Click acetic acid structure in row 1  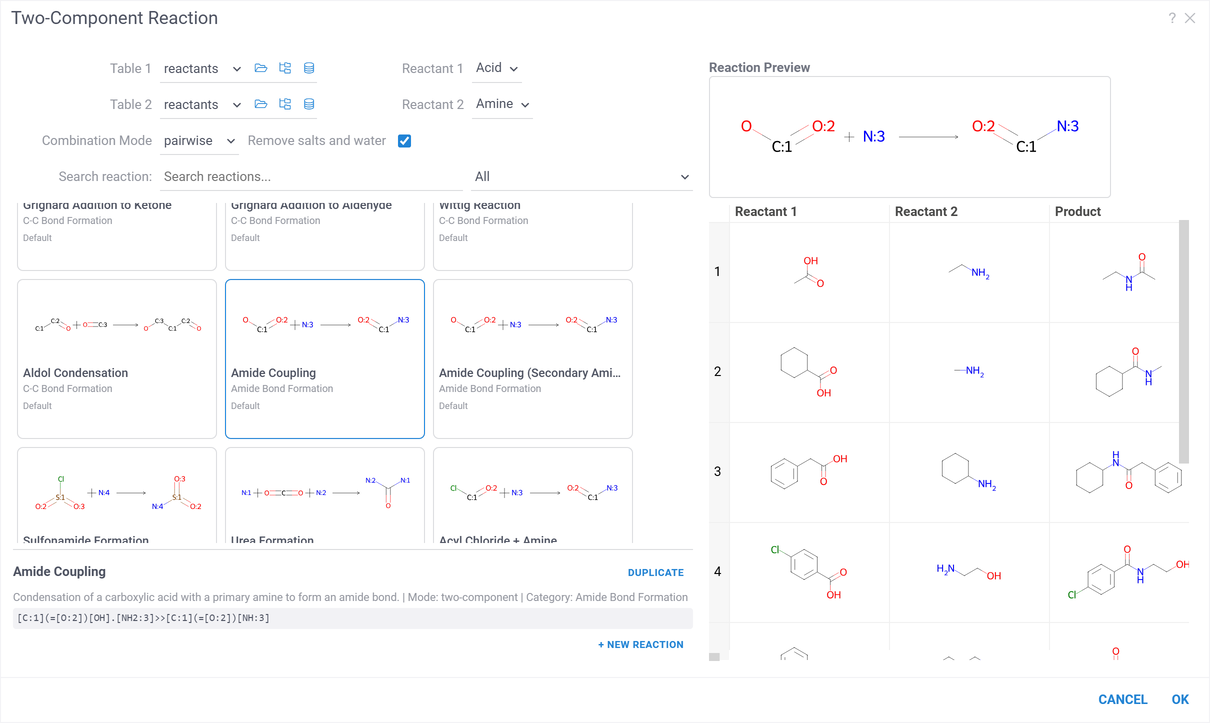click(809, 272)
